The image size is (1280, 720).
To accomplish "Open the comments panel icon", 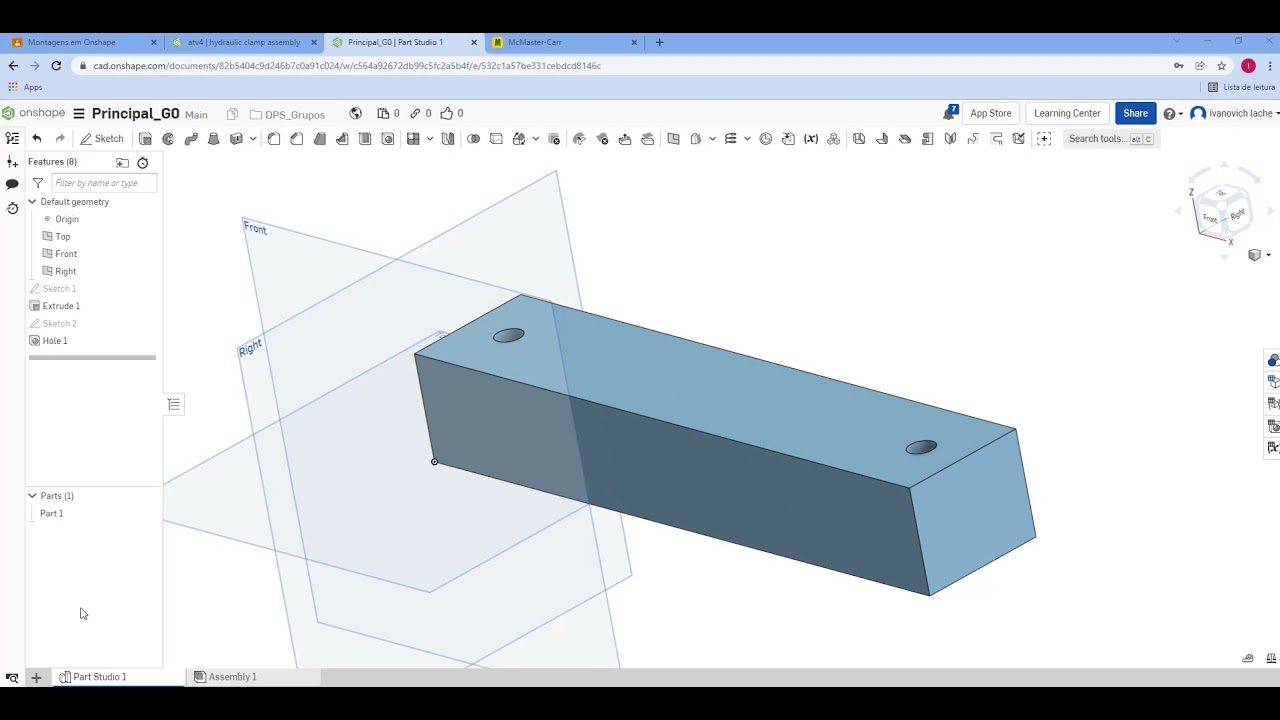I will 12,184.
